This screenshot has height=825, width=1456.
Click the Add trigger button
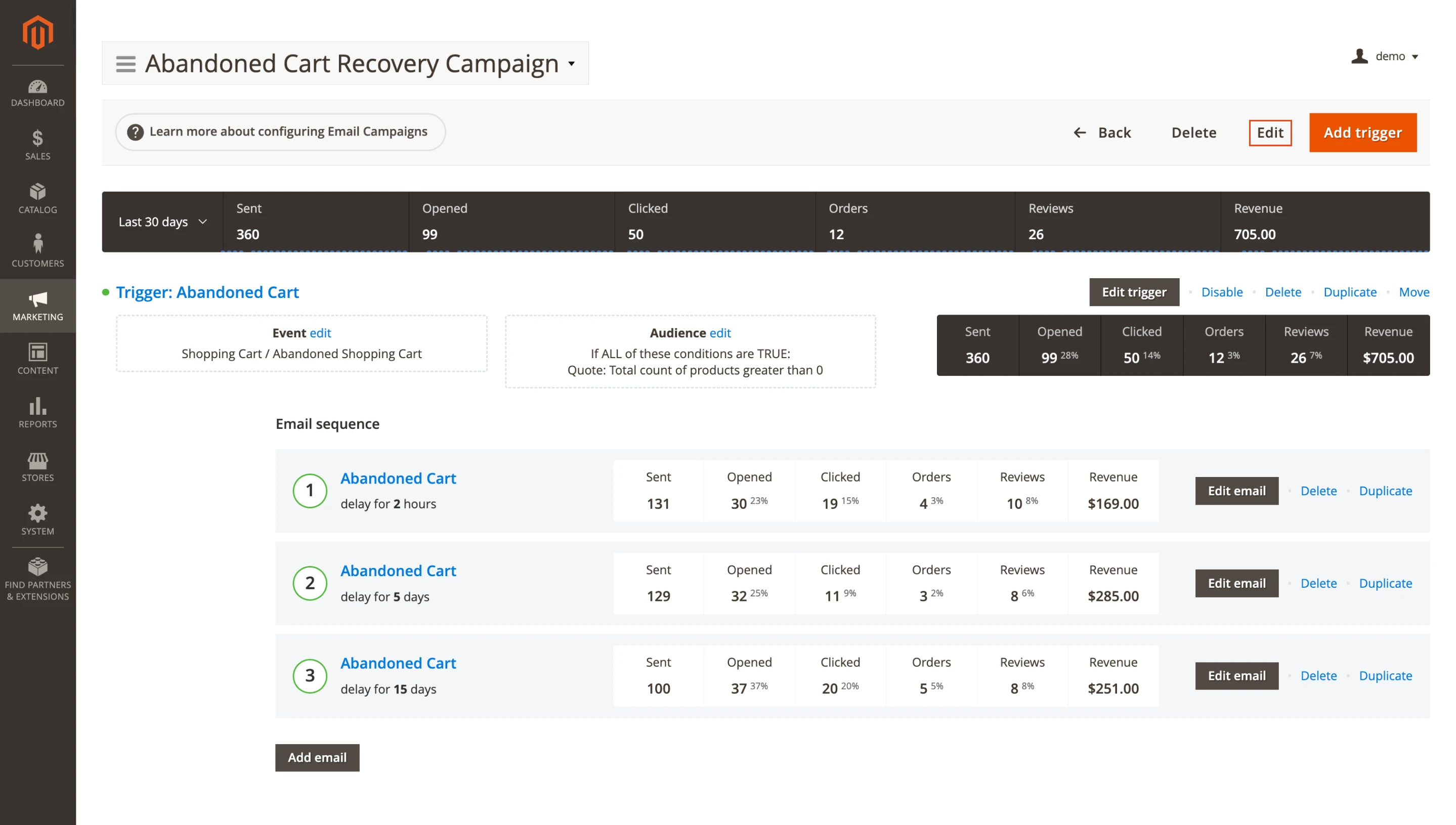click(1363, 132)
